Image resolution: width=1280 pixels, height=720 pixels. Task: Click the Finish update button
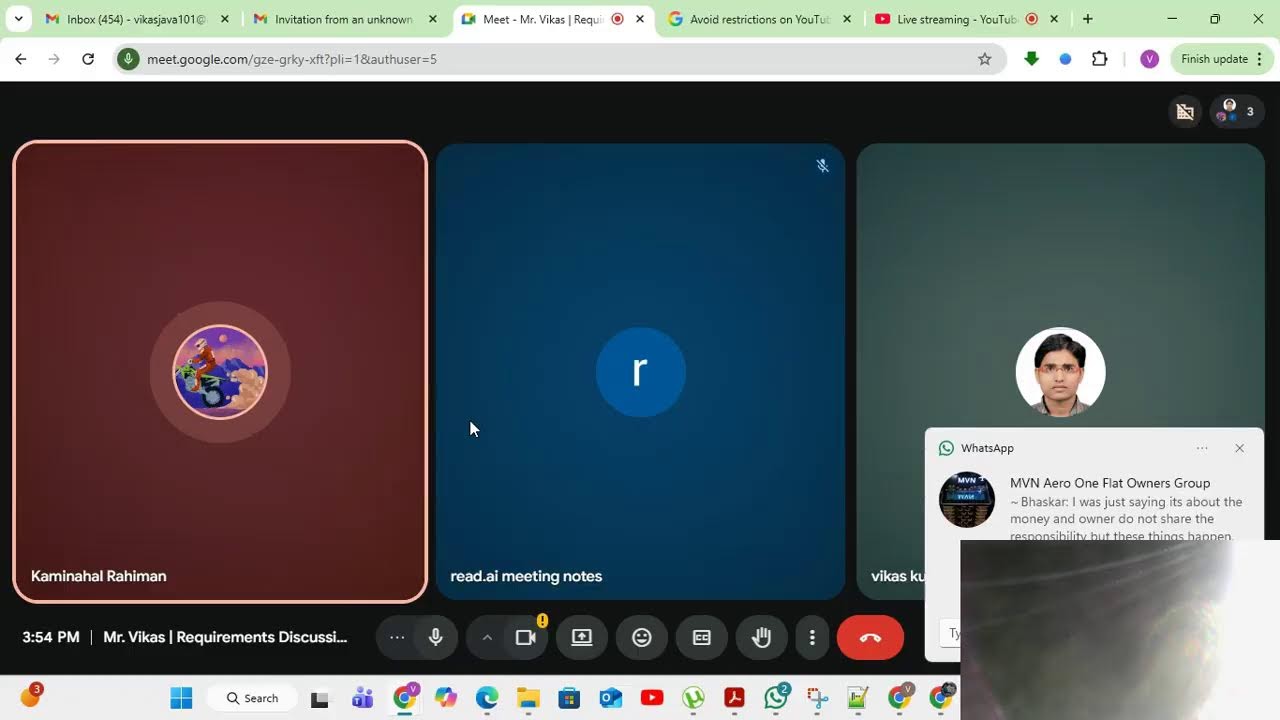(1221, 59)
